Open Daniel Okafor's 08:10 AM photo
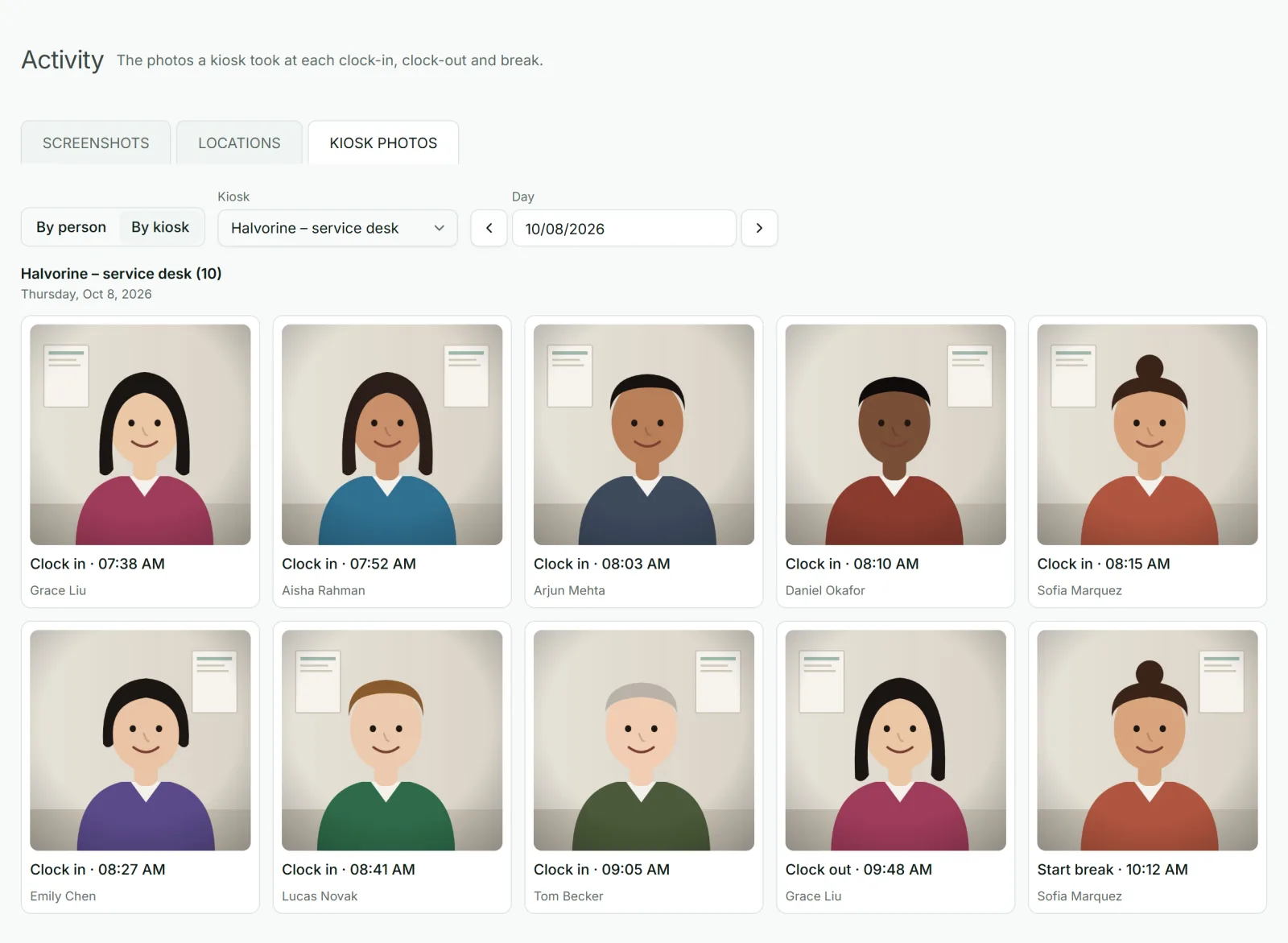This screenshot has width=1288, height=943. tap(896, 435)
